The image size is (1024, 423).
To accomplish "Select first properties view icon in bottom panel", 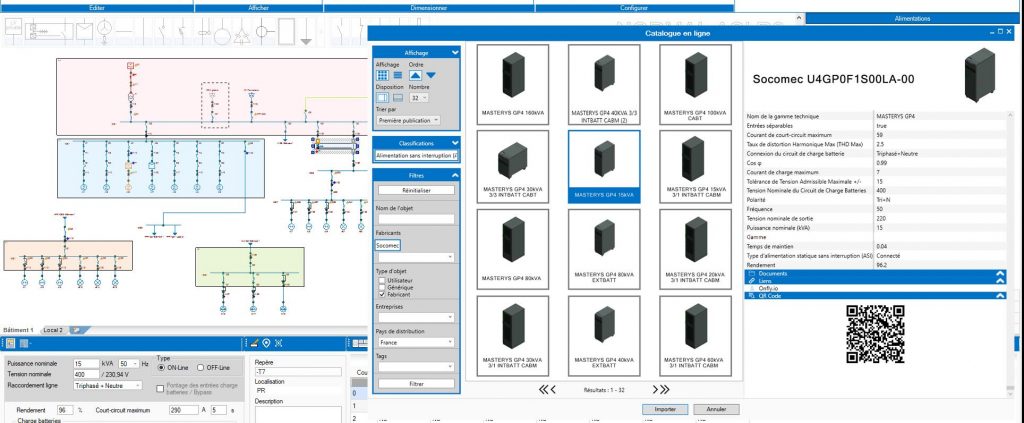I will click(11, 343).
